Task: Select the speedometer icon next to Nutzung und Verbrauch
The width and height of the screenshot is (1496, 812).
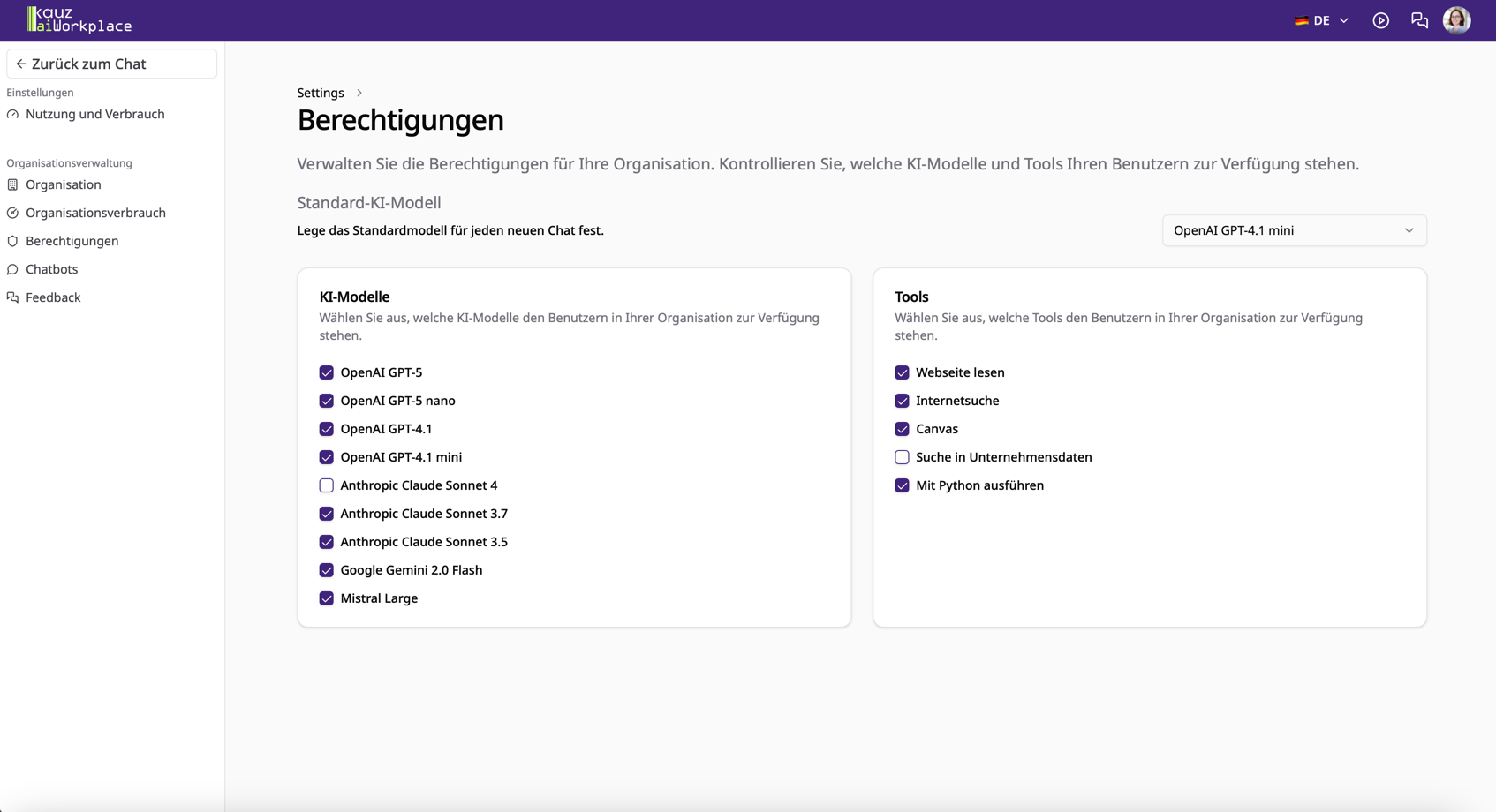Action: click(x=12, y=114)
